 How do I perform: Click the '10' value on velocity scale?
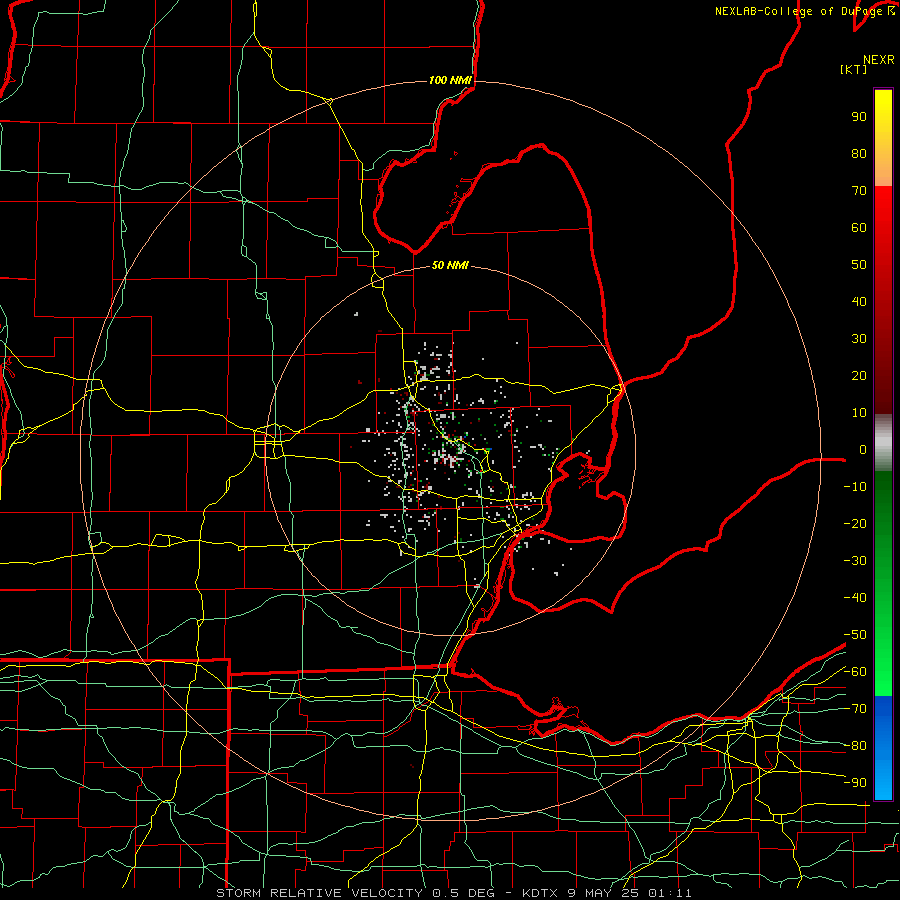tap(859, 413)
